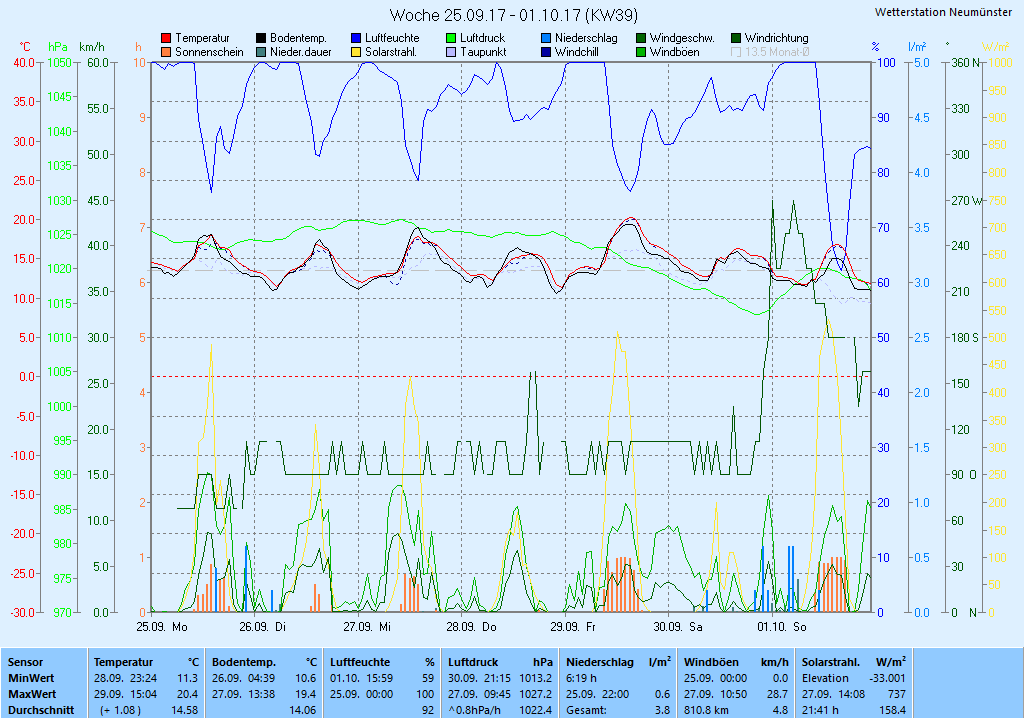Click the bright green Luftdruck legend square

coord(452,38)
